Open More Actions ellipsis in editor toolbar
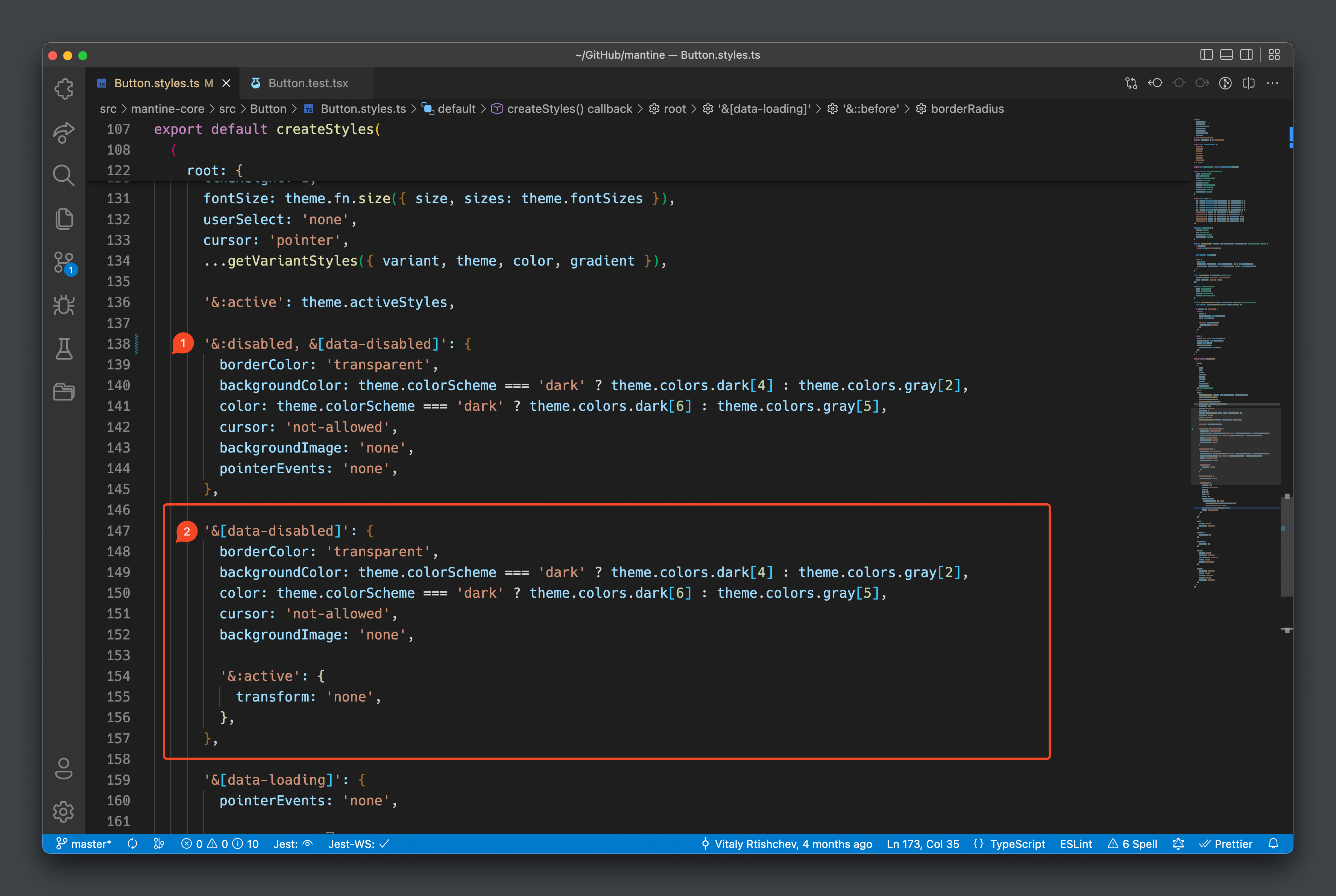This screenshot has height=896, width=1336. click(1272, 84)
